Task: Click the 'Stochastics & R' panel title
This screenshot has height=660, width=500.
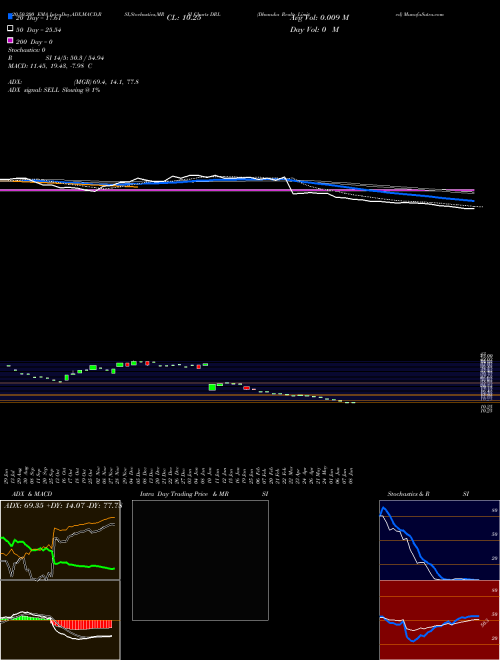Action: click(409, 494)
